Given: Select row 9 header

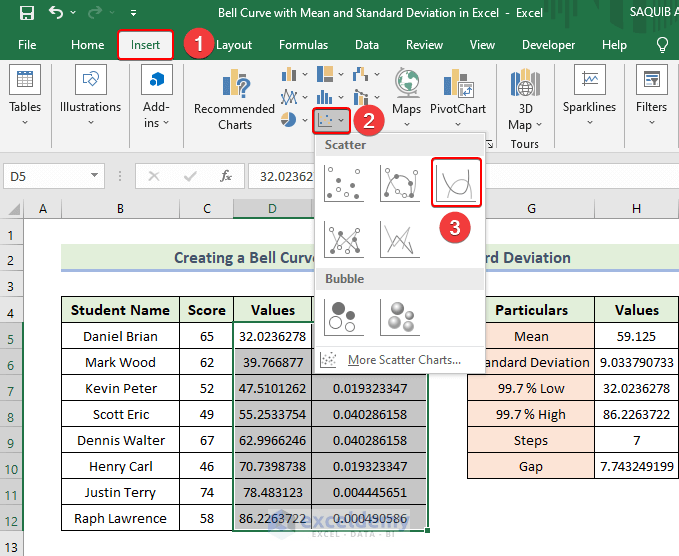Looking at the screenshot, I should (11, 443).
